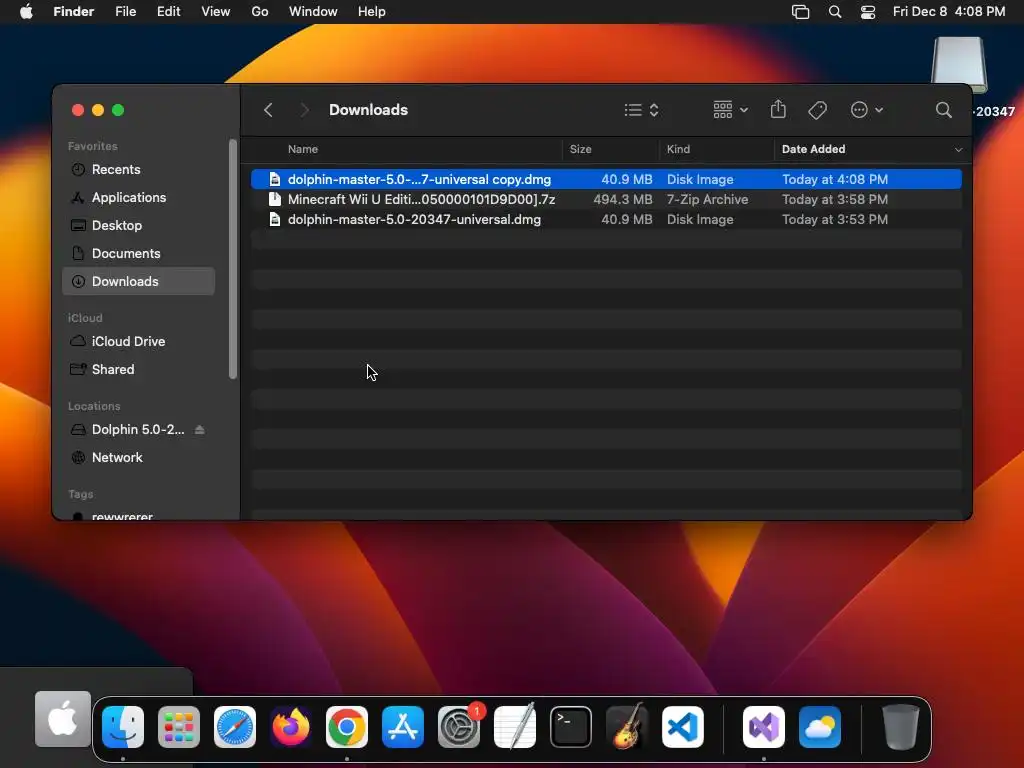This screenshot has height=768, width=1024.
Task: Open Recents in the sidebar
Action: click(138, 169)
